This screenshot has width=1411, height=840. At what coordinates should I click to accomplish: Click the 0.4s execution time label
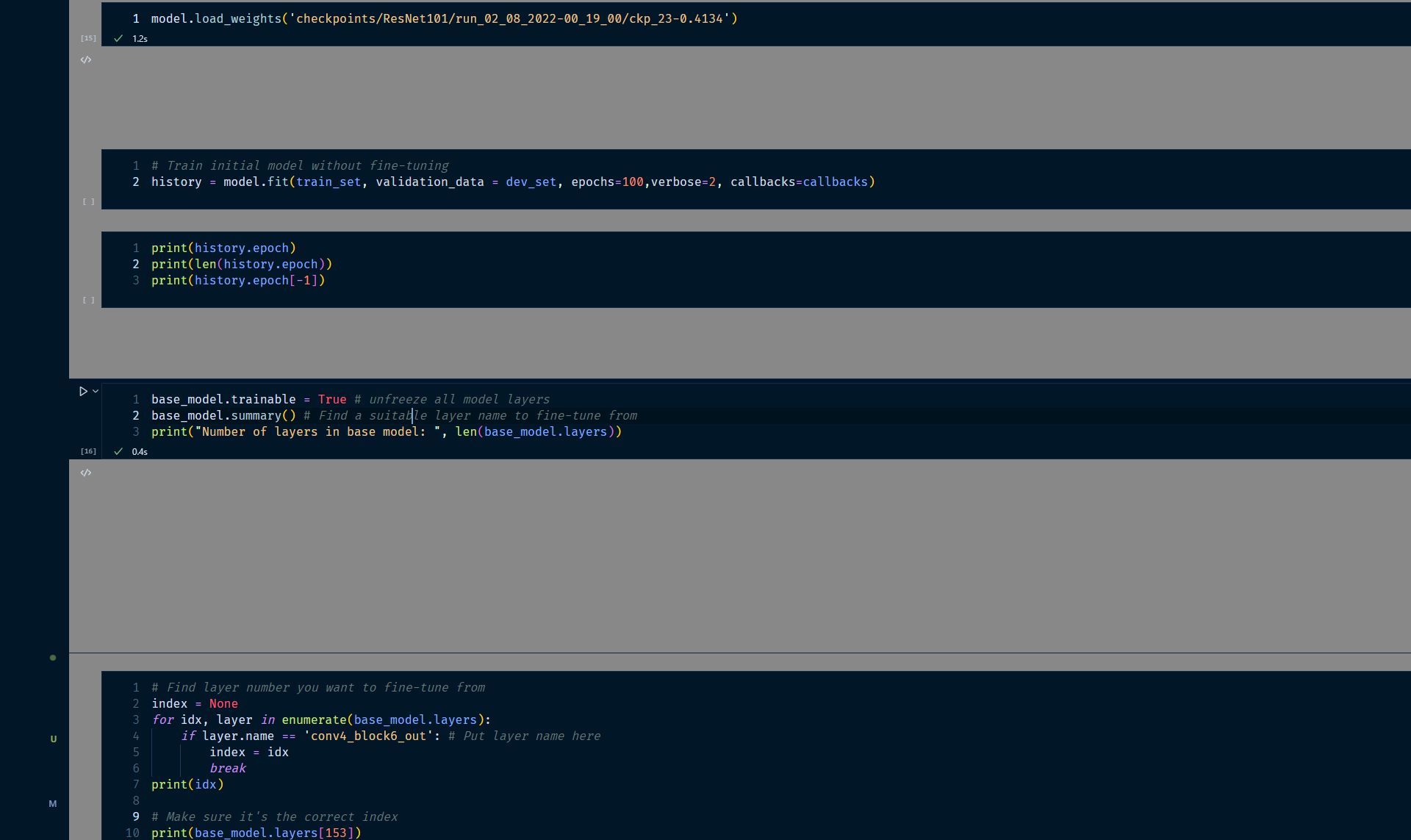(x=140, y=451)
